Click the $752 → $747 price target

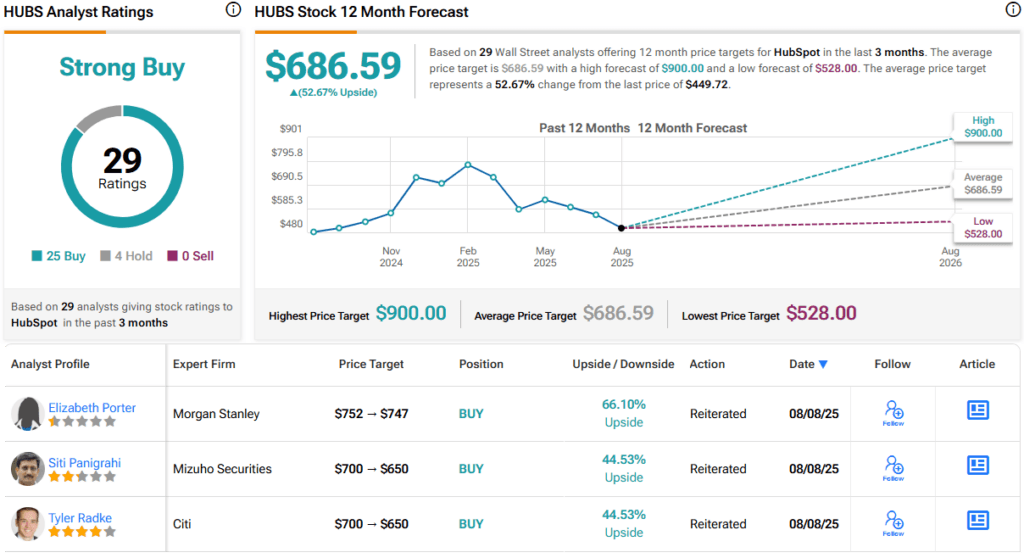(x=371, y=414)
